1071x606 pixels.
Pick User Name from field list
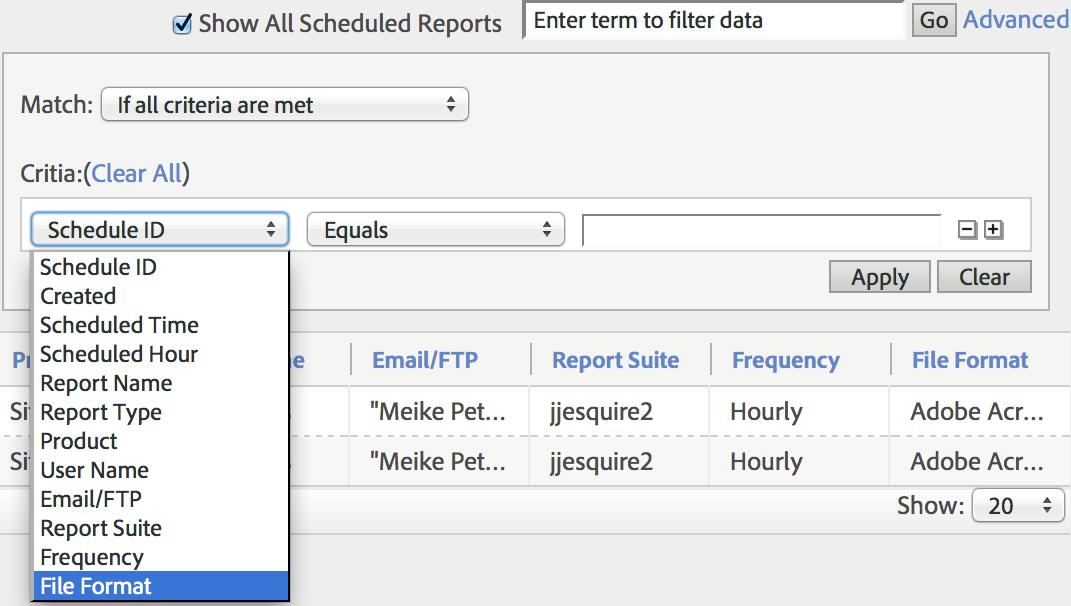click(94, 470)
